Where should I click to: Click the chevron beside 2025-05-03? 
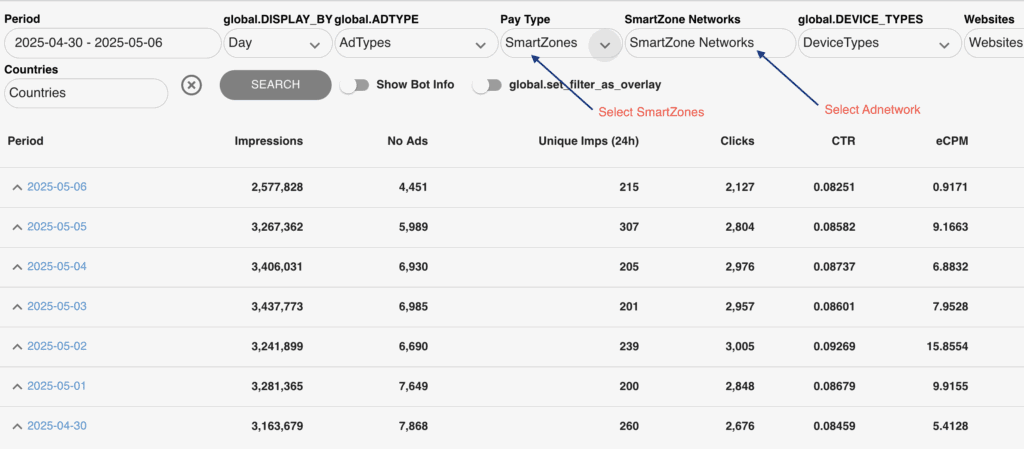tap(17, 306)
